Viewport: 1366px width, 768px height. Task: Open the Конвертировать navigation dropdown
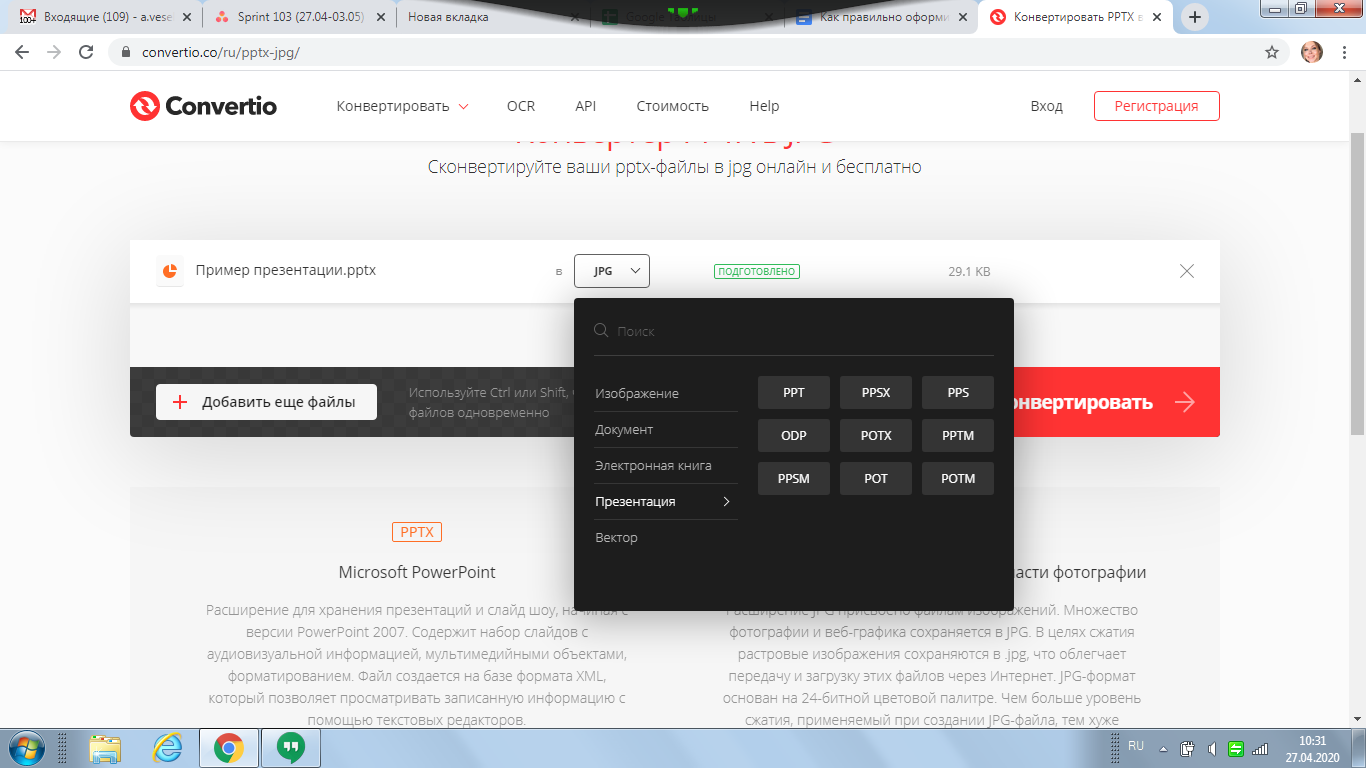[402, 106]
